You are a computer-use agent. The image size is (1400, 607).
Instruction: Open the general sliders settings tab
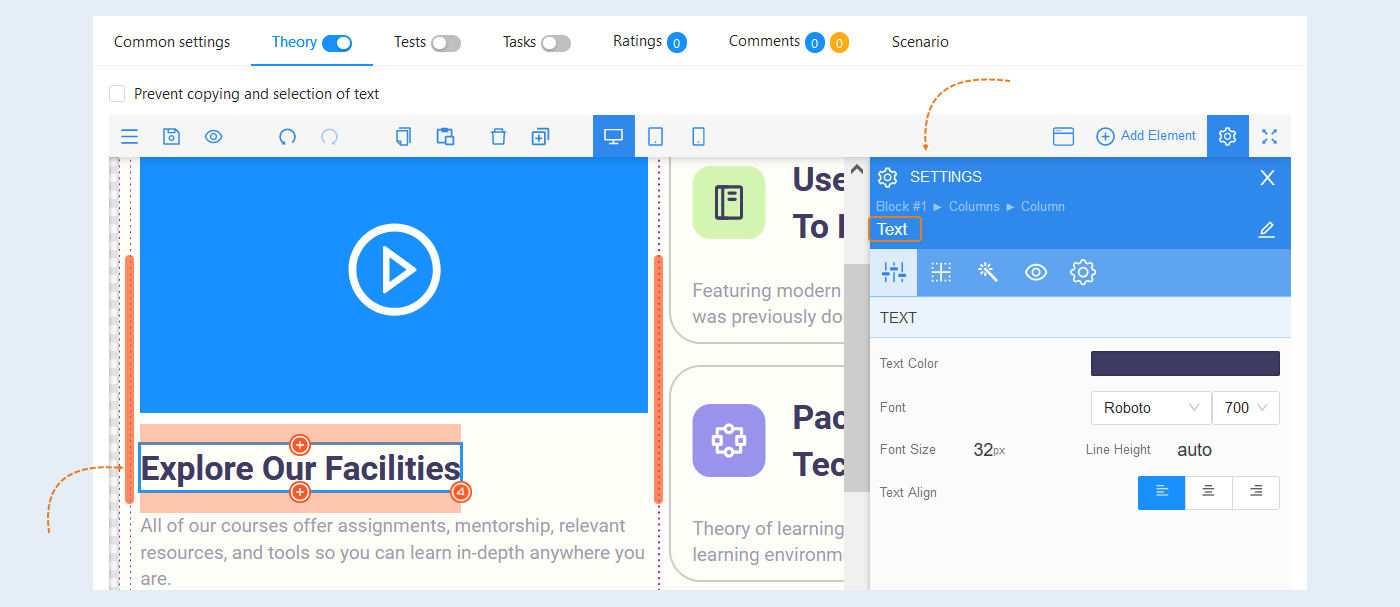coord(893,272)
